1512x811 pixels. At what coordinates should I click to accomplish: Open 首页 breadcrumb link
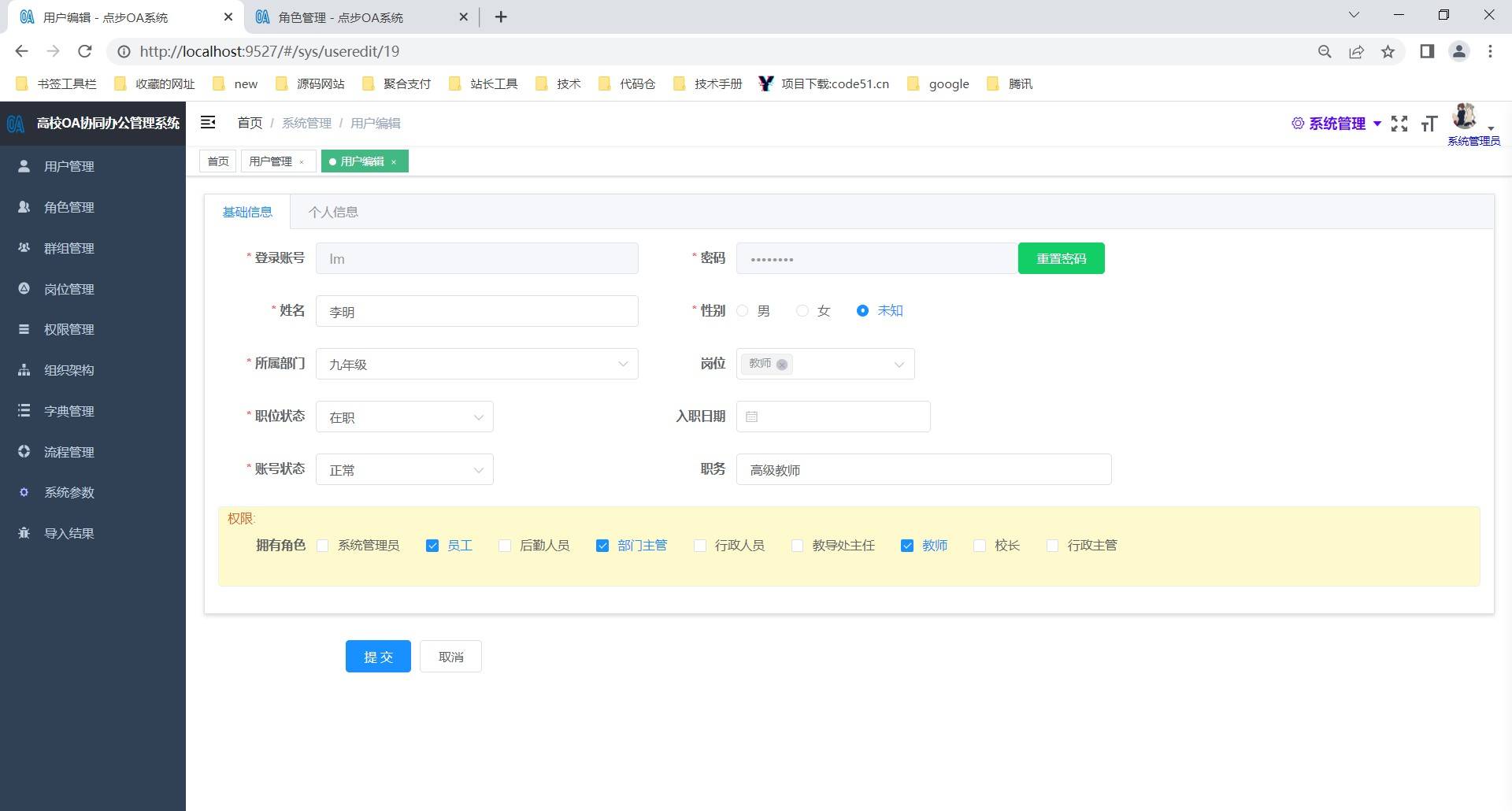(250, 123)
